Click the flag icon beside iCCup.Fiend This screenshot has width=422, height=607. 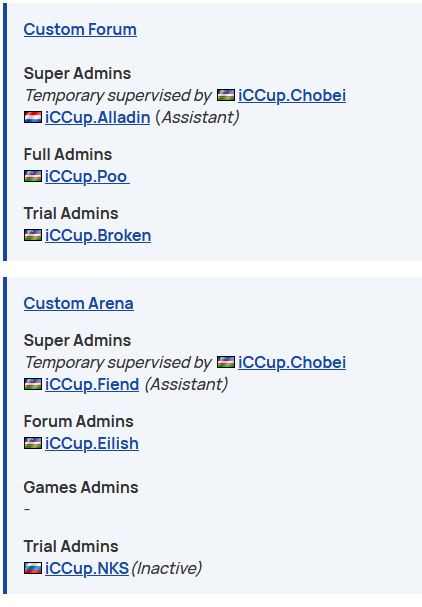pos(33,384)
